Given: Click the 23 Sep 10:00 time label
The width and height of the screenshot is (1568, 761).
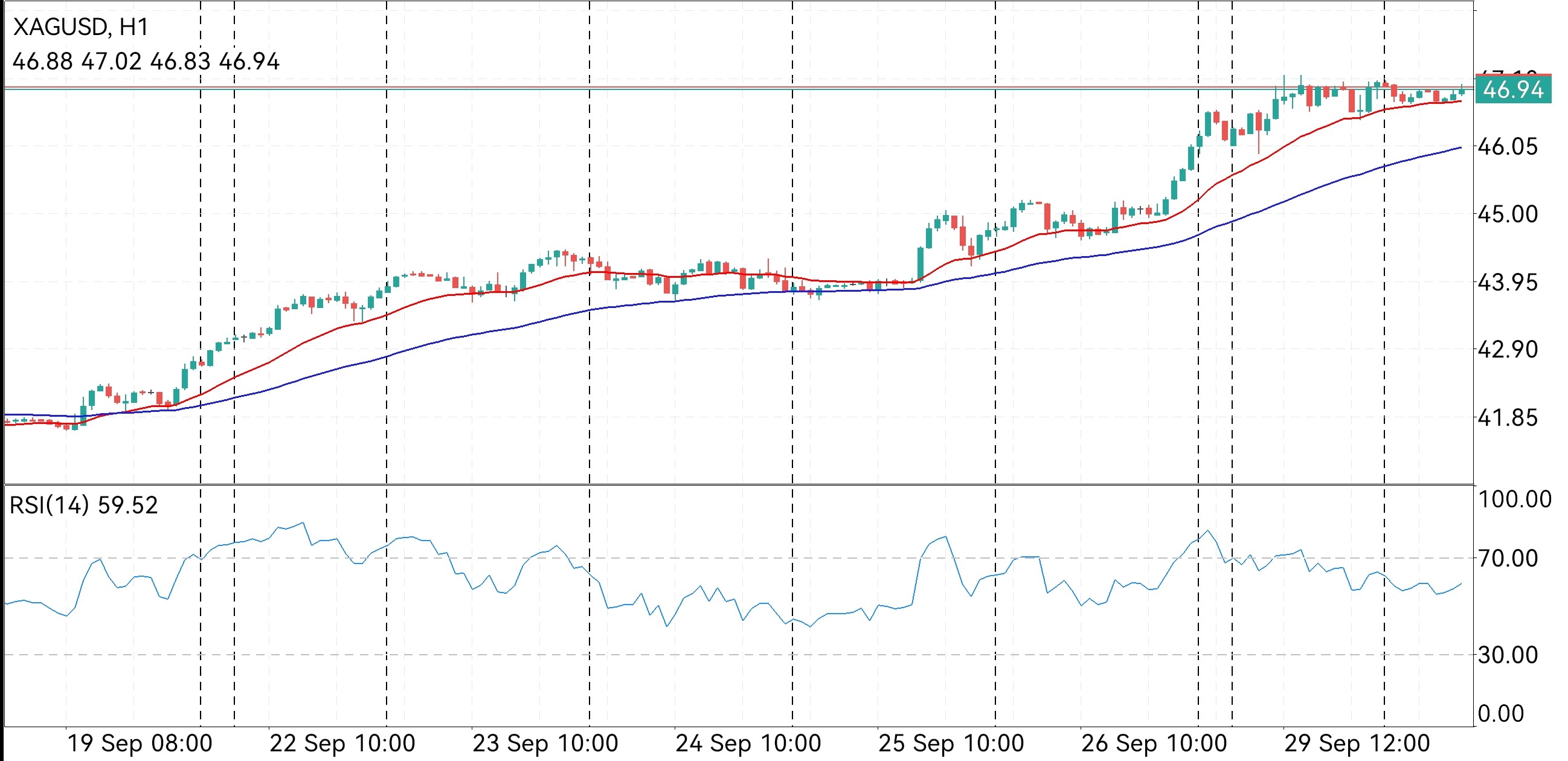Looking at the screenshot, I should 545,744.
